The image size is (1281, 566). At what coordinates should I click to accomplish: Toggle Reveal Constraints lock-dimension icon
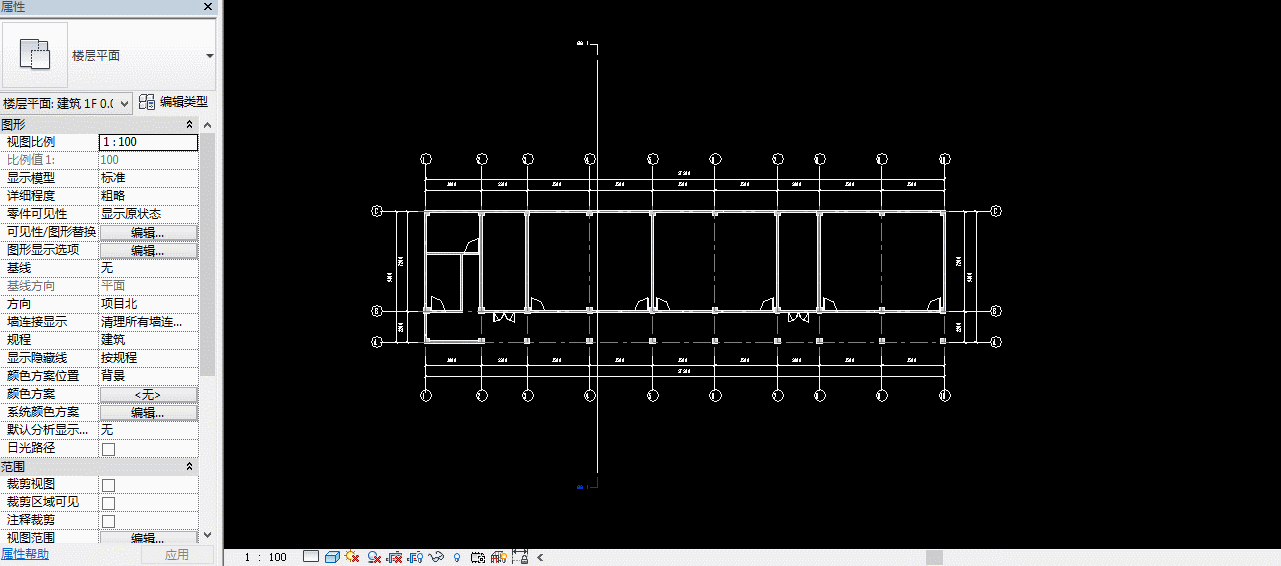(x=520, y=557)
